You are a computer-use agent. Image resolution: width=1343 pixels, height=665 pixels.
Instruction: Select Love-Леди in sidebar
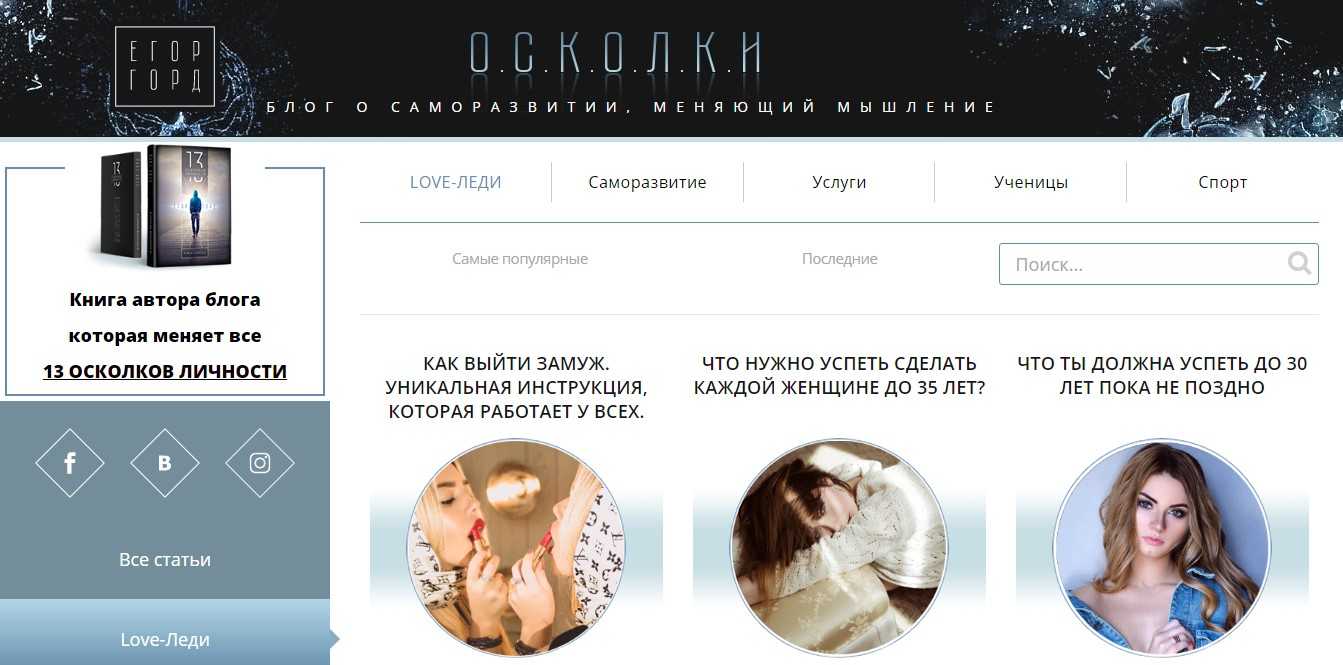[x=165, y=639]
